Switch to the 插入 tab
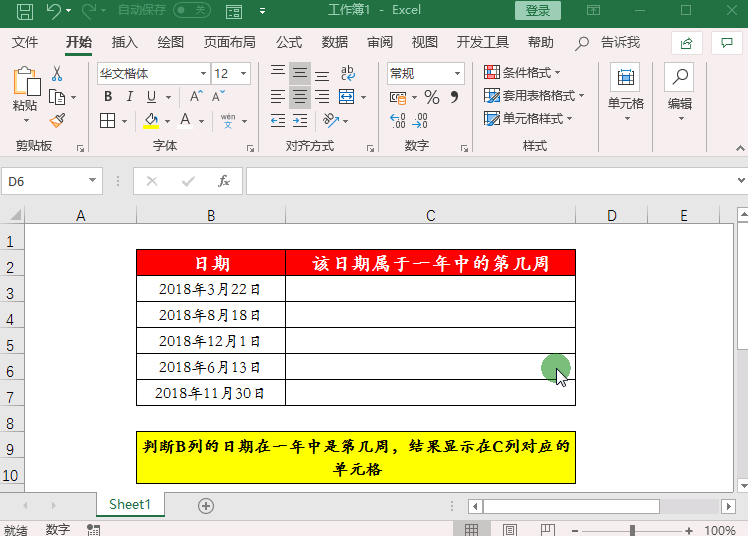Screen dimensions: 748x536 pyautogui.click(x=125, y=42)
